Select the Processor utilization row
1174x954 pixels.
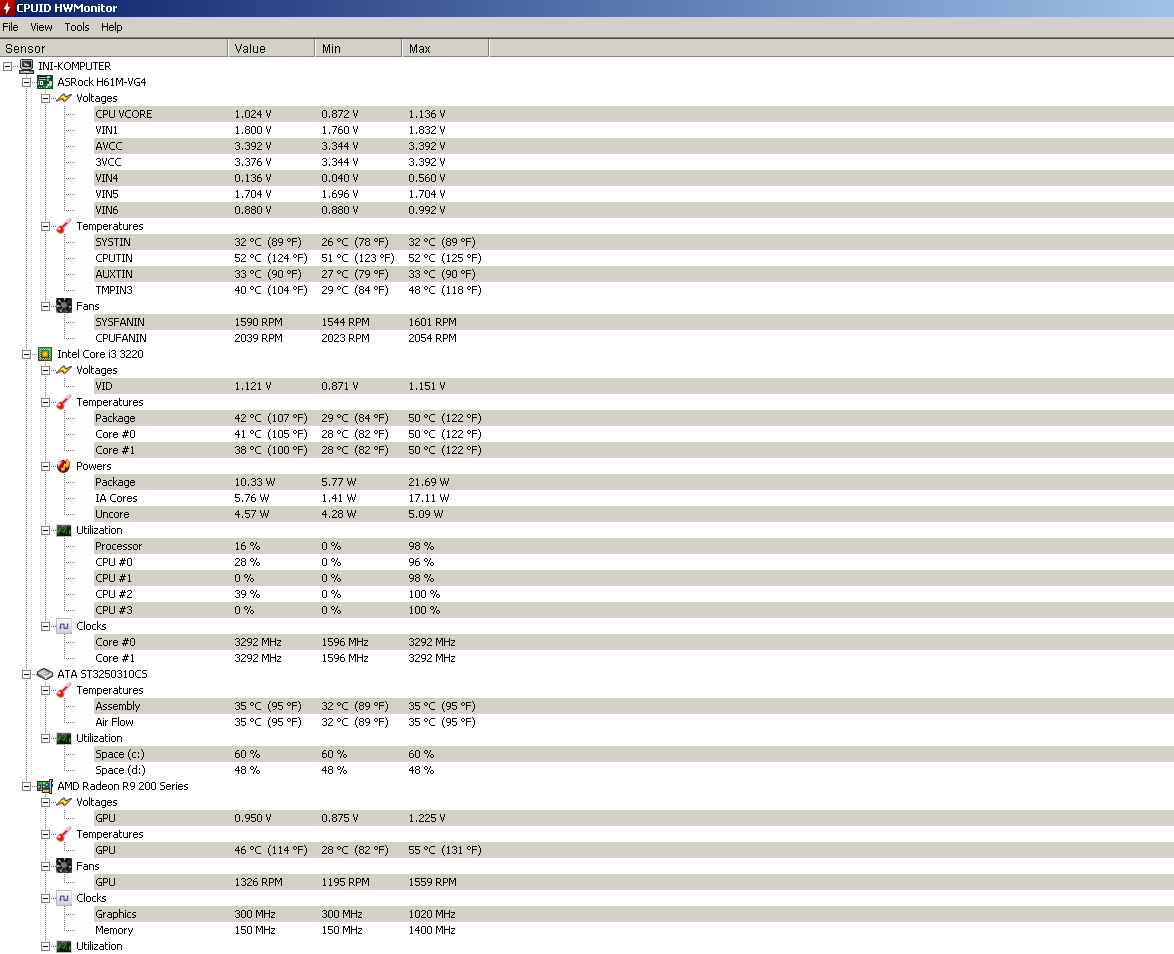[x=634, y=547]
